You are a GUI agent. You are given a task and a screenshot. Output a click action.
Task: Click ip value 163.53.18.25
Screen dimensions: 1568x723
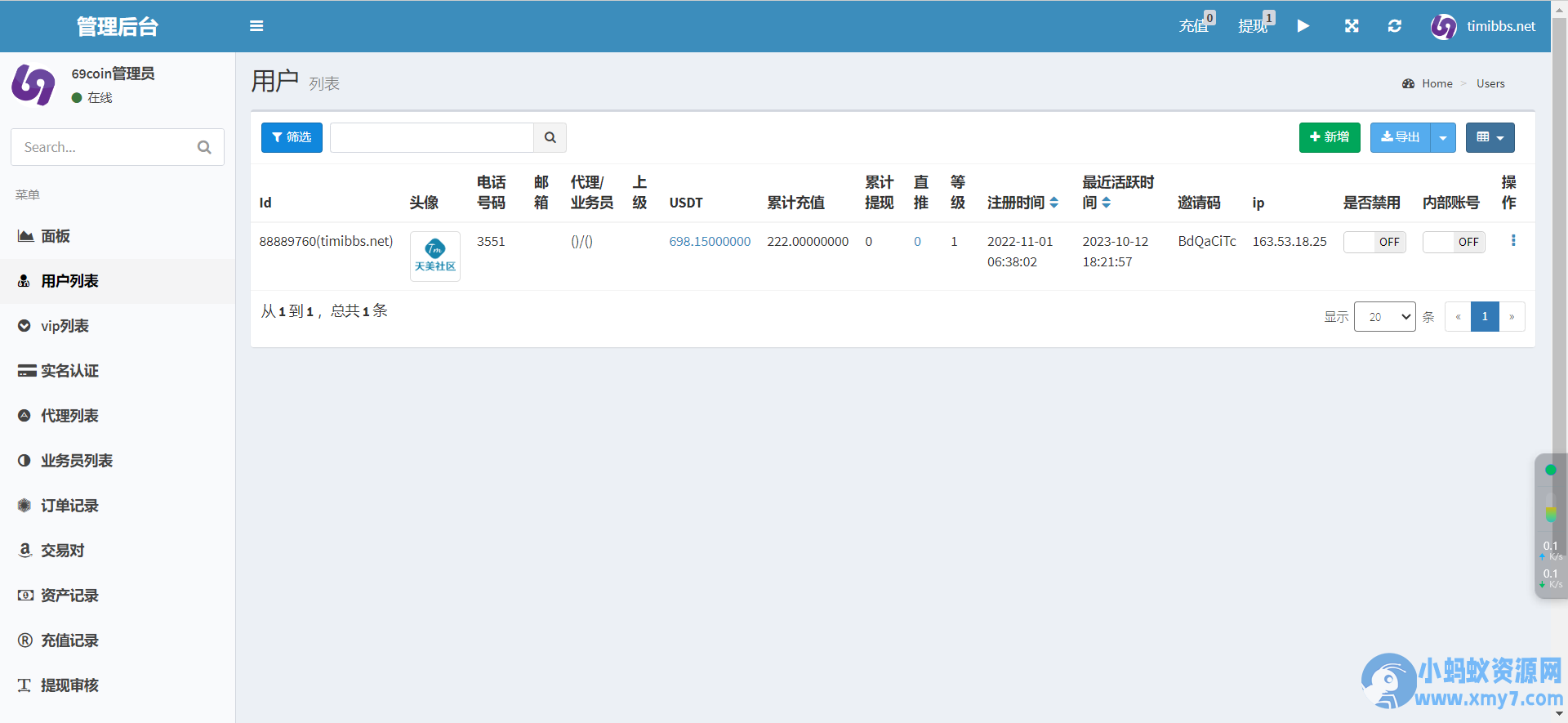pyautogui.click(x=1290, y=242)
